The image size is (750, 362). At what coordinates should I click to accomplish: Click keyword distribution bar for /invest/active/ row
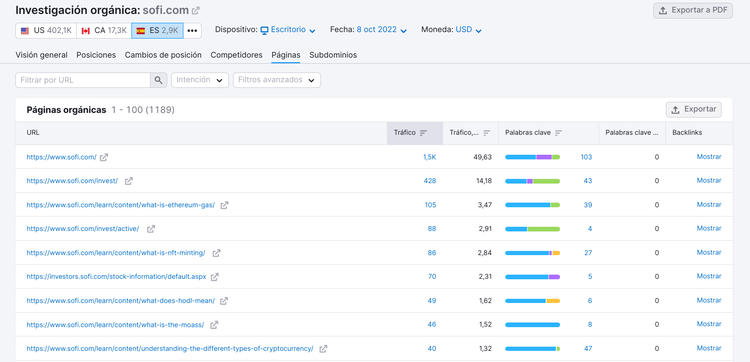[532, 229]
